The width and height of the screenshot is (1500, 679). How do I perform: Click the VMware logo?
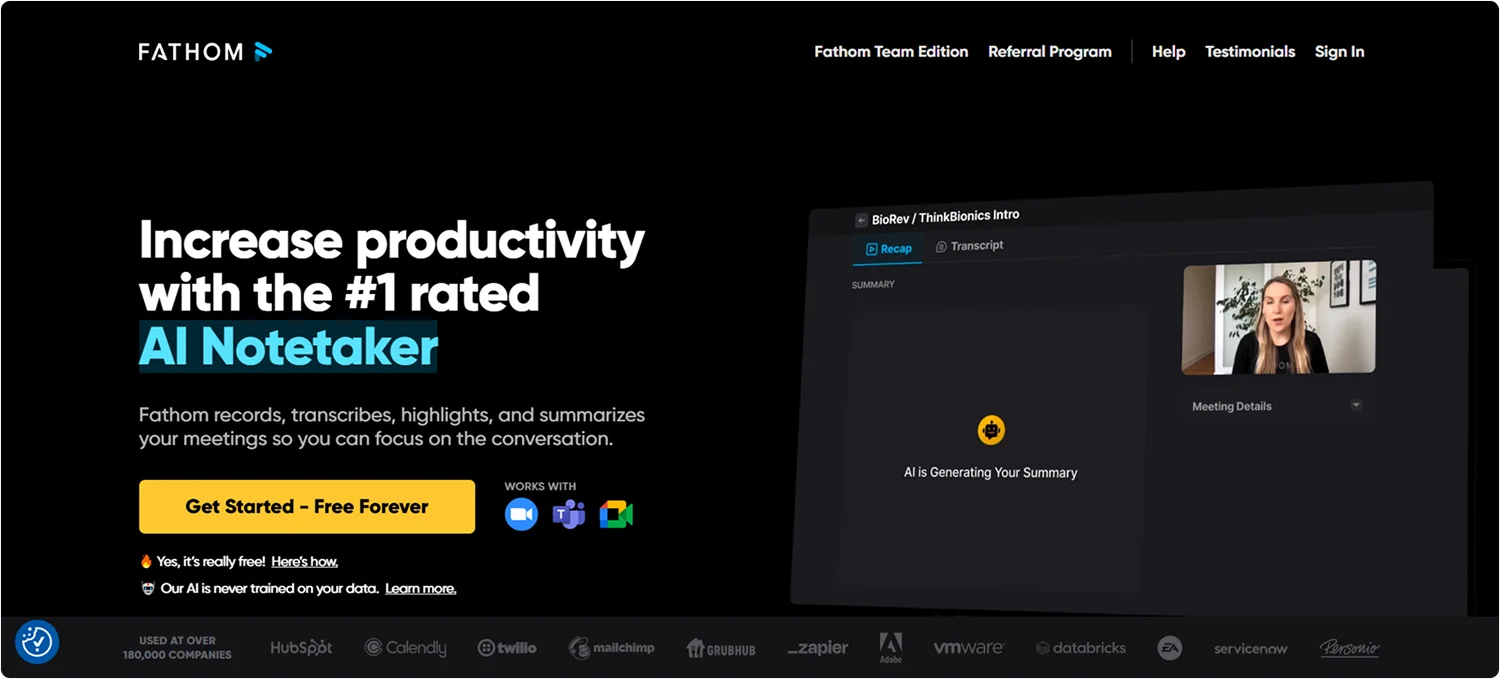[x=968, y=648]
